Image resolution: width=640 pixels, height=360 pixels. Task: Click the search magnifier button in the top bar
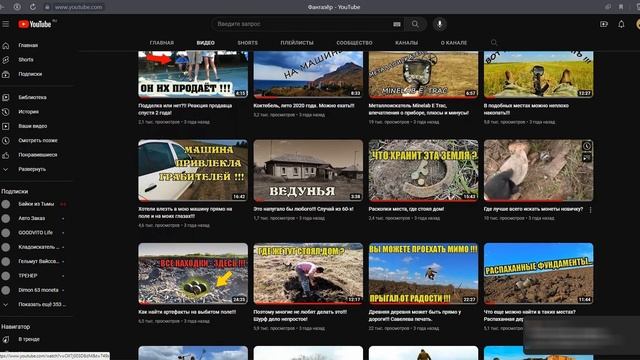415,24
